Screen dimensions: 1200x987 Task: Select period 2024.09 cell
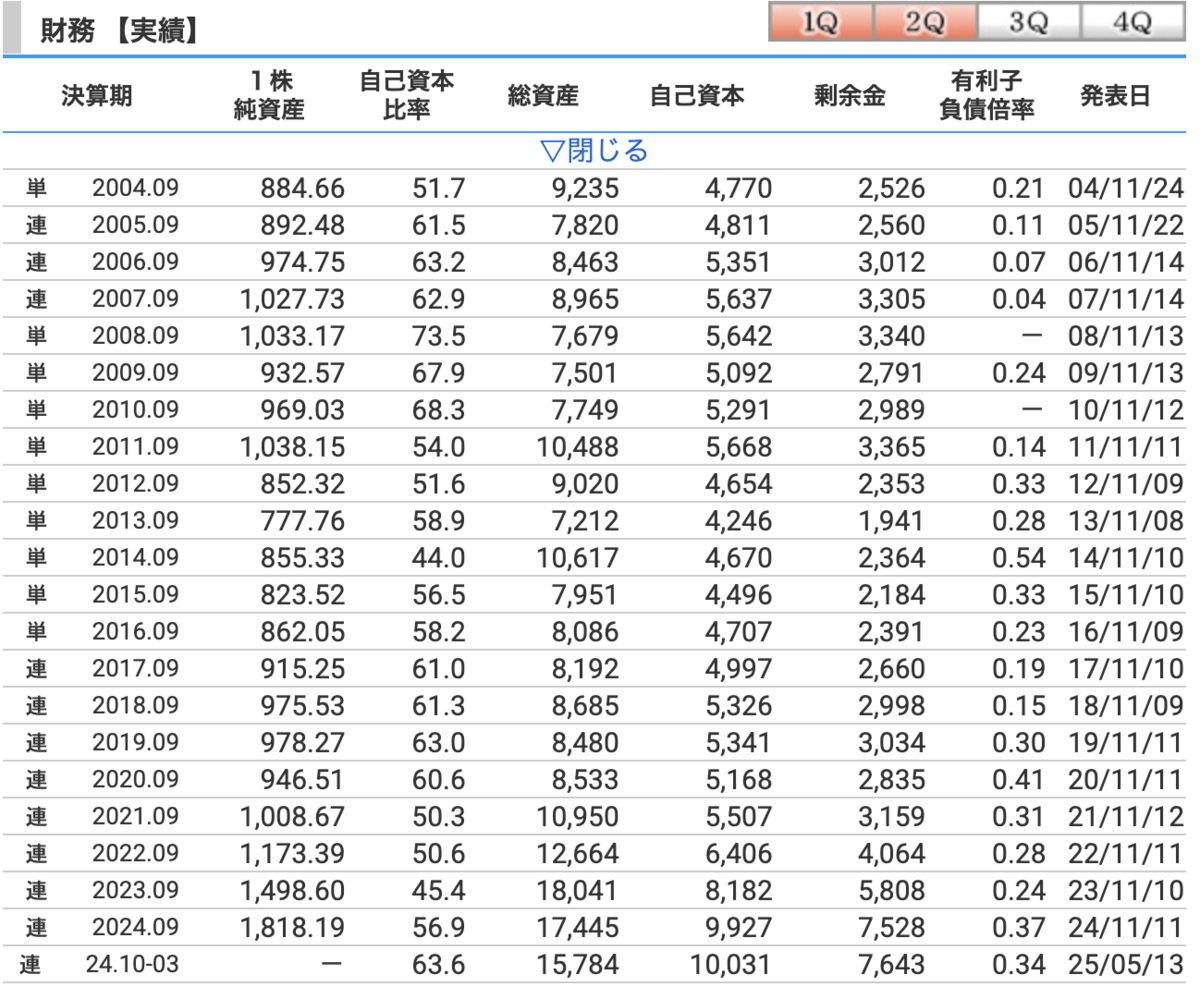point(135,928)
